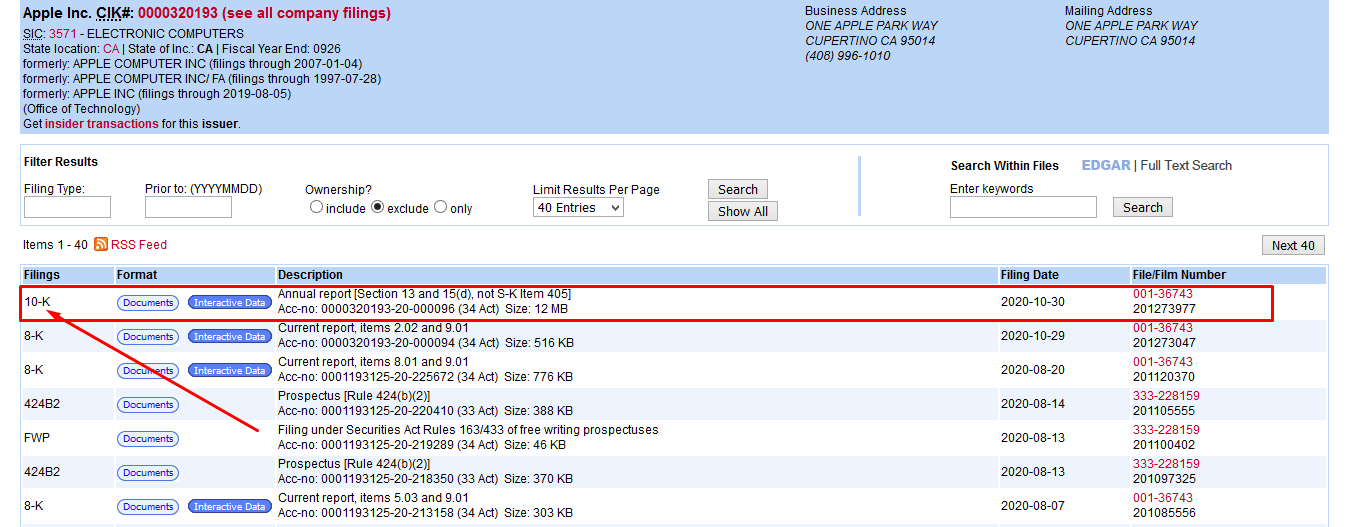This screenshot has height=527, width=1350.
Task: Open Documents for the 10-K filing
Action: point(148,303)
